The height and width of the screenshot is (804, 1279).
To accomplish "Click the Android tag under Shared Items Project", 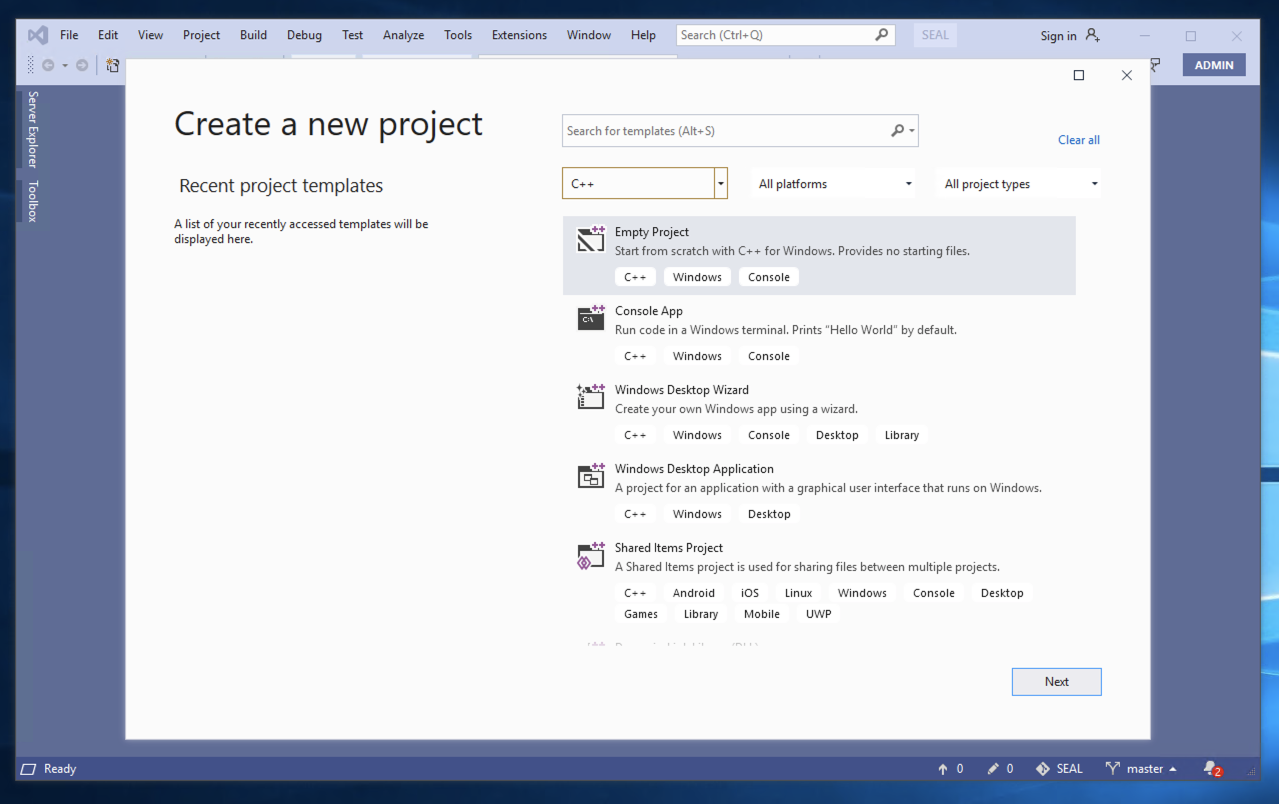I will [693, 593].
